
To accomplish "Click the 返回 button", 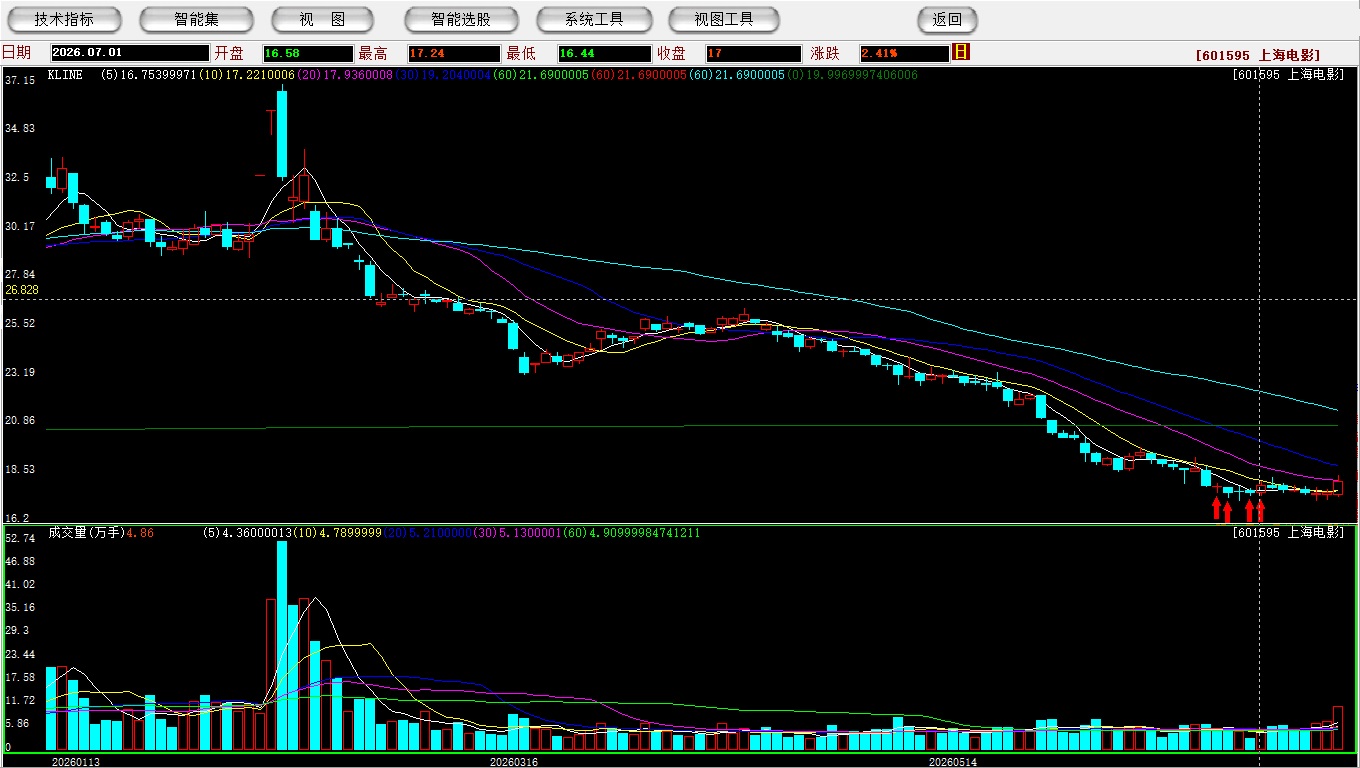I will (x=947, y=19).
